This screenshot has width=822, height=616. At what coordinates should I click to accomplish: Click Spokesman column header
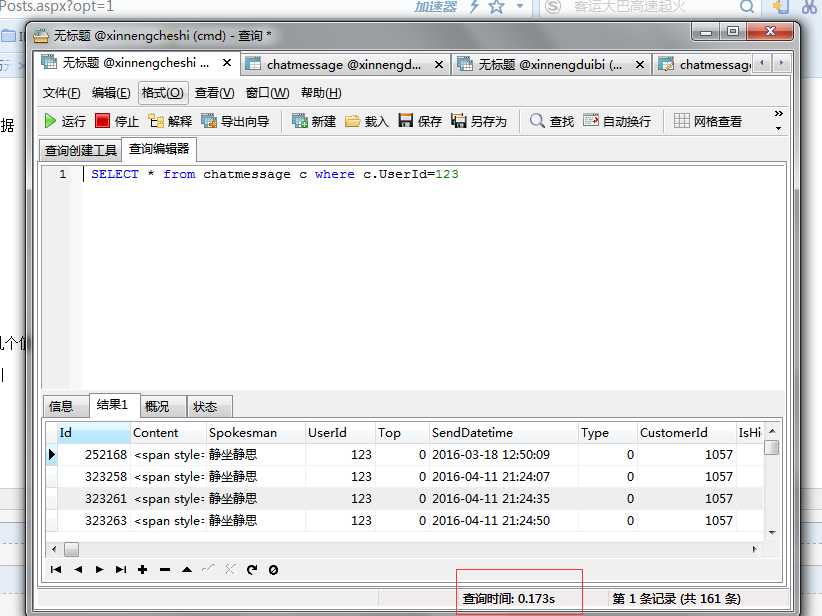point(255,433)
